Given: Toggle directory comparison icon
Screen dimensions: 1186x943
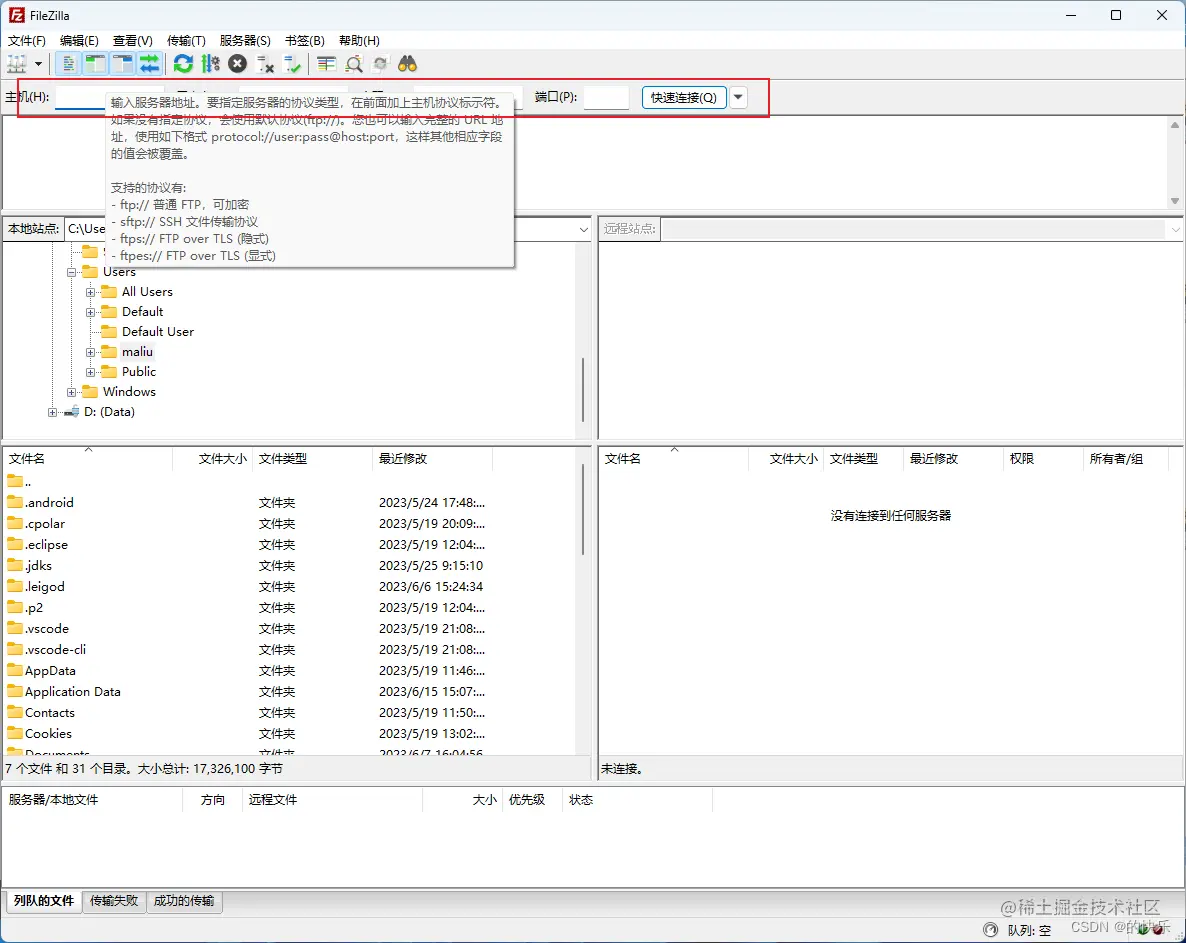Looking at the screenshot, I should point(353,64).
